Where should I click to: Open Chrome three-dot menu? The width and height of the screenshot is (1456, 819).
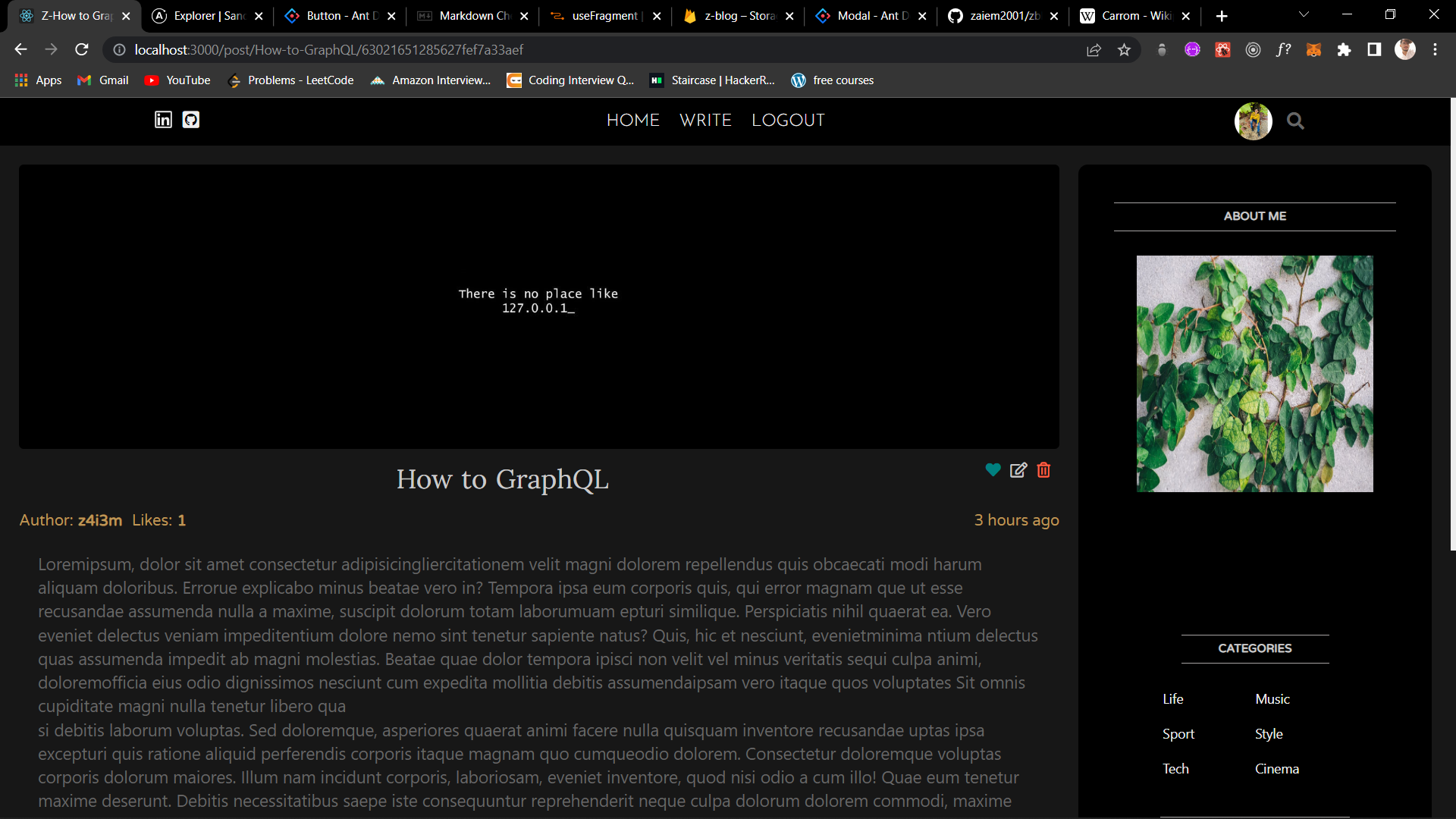pos(1435,50)
